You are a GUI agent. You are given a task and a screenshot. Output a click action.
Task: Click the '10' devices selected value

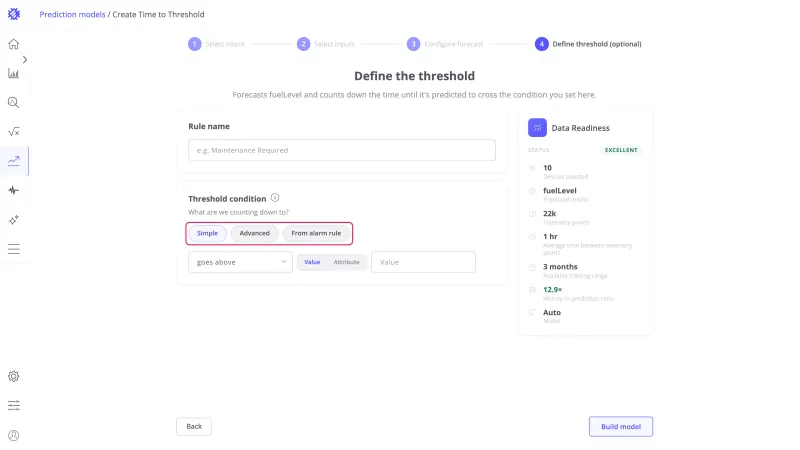pos(547,167)
